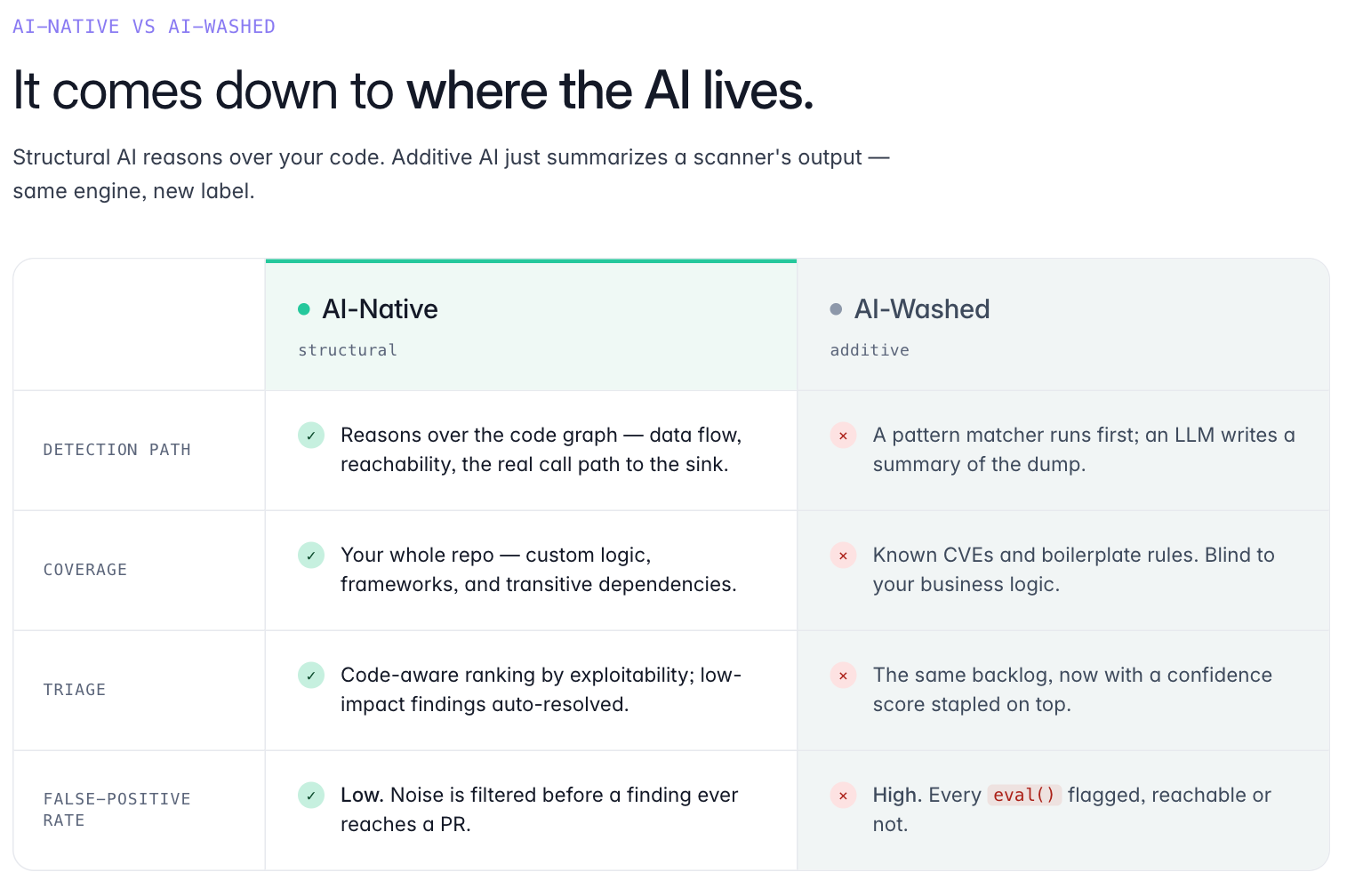Click the green checkmark in False-Positive Rate row

point(311,796)
